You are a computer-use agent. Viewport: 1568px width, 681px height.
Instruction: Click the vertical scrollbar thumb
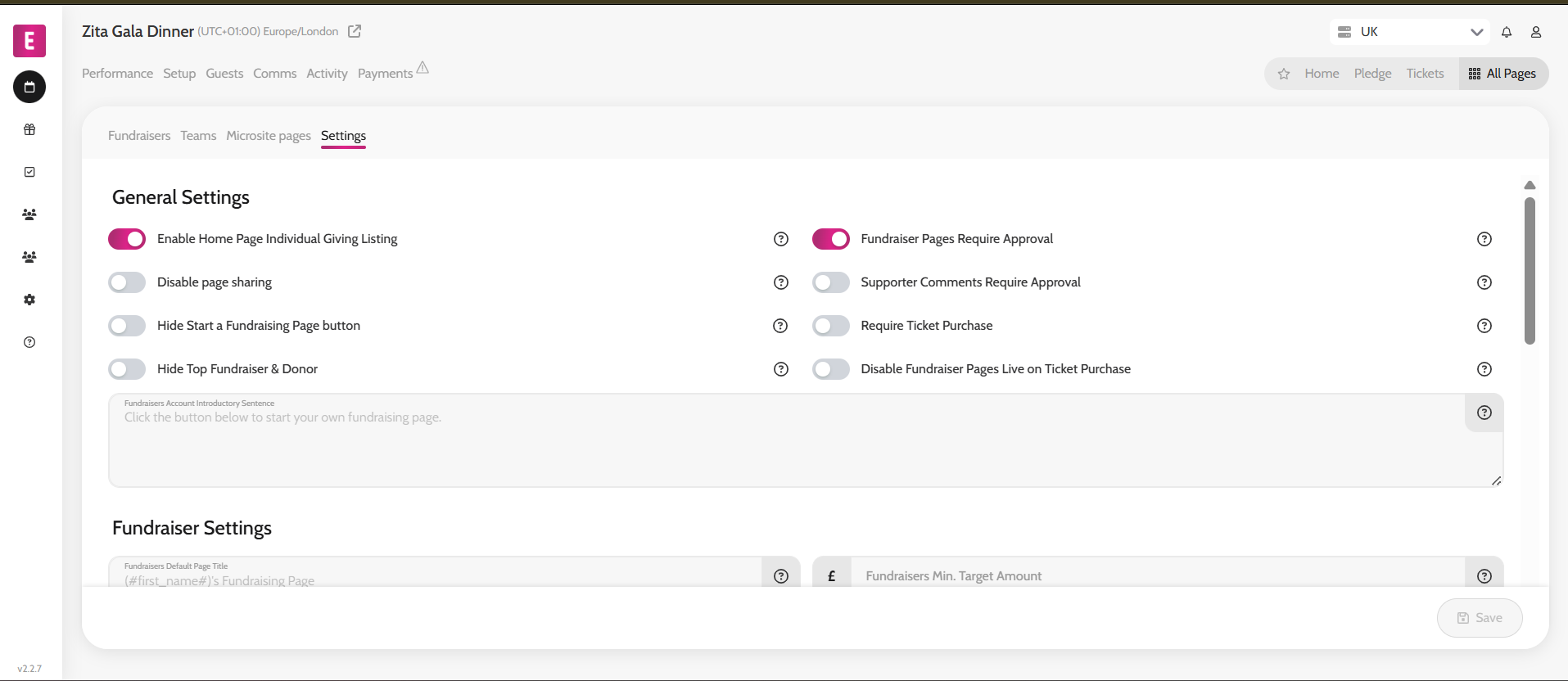pos(1530,271)
